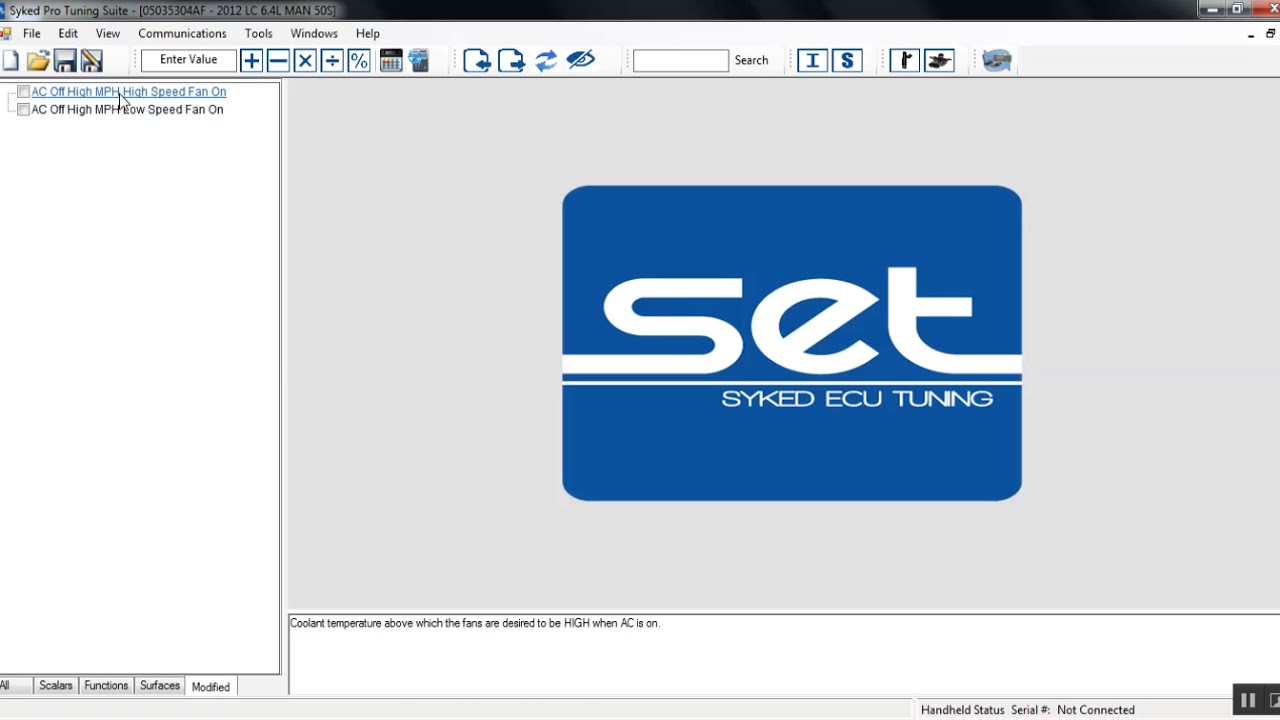Click the percent toolbar button
The height and width of the screenshot is (720, 1280).
coord(359,61)
